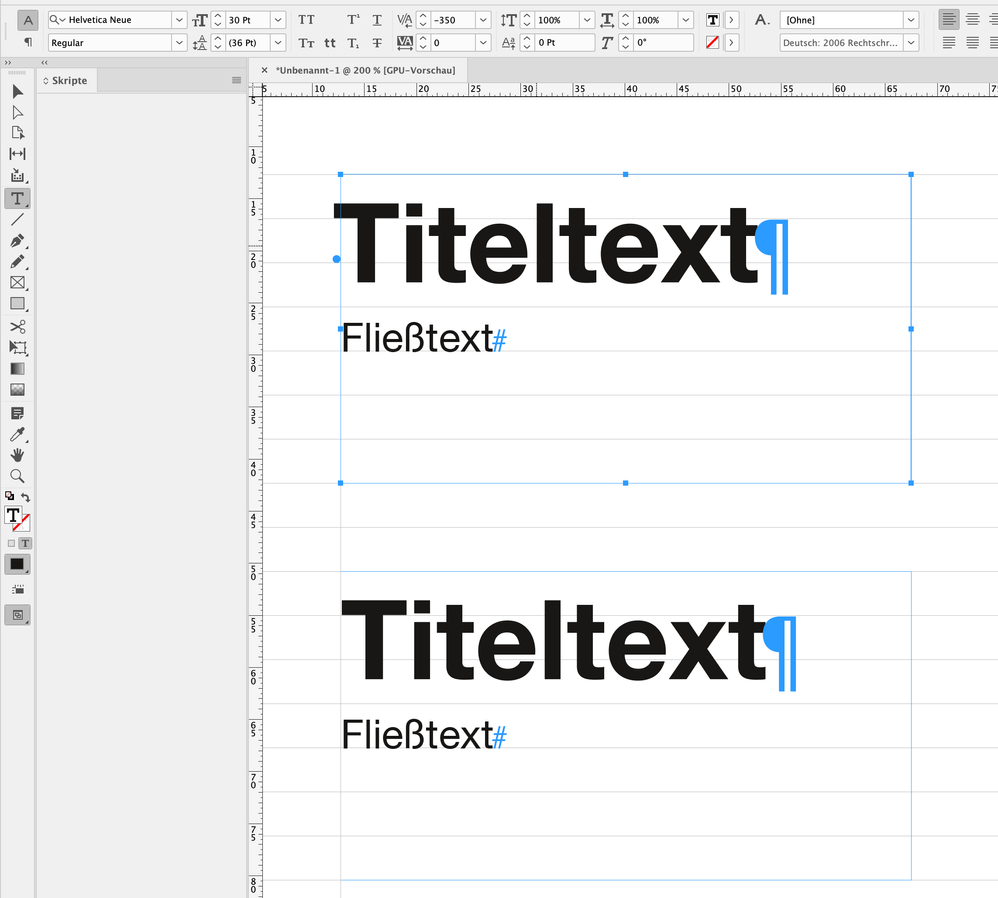Screen dimensions: 998x898
Task: Open leading (36 Pt) dropdown
Action: pos(278,43)
